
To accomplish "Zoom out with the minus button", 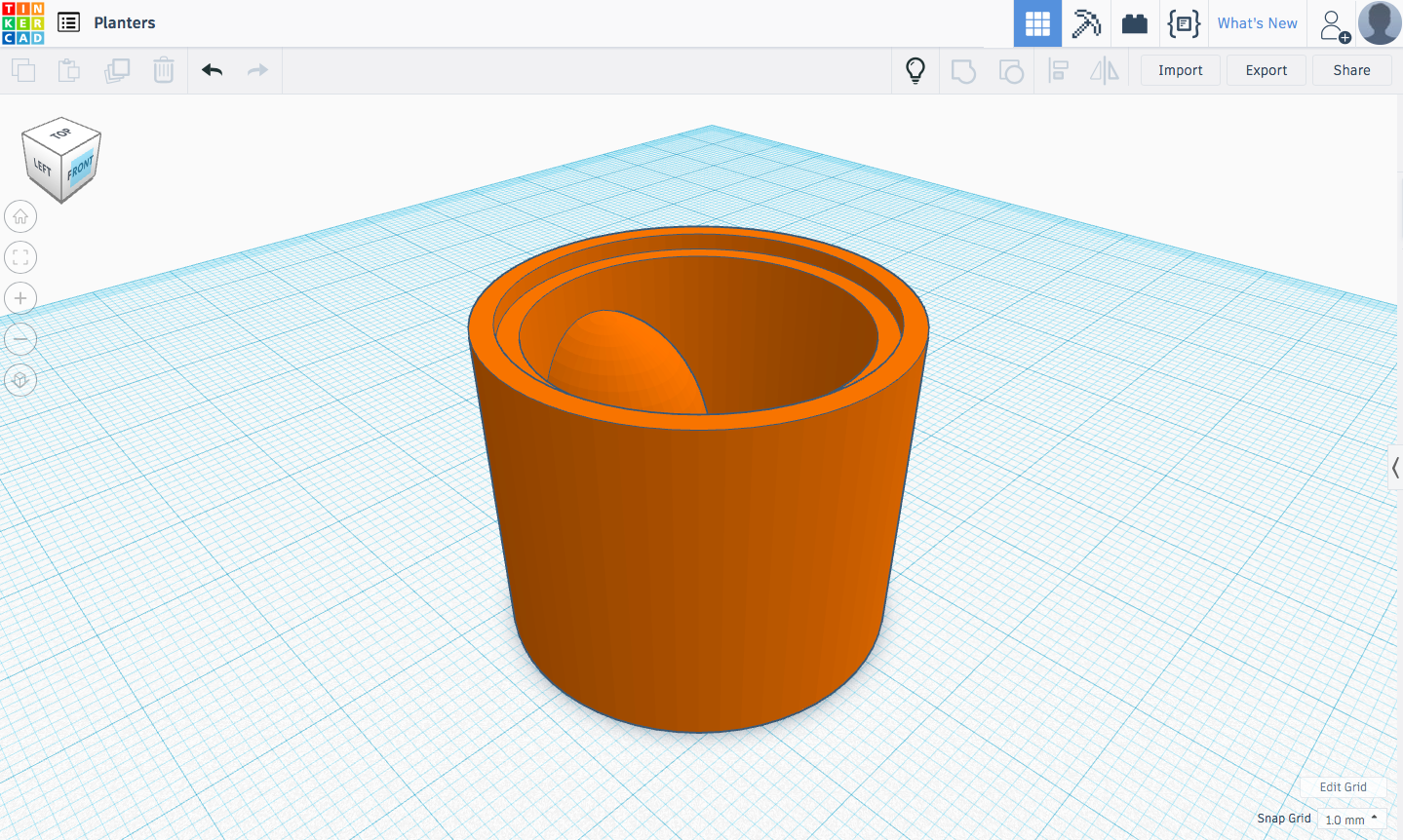I will tap(20, 339).
